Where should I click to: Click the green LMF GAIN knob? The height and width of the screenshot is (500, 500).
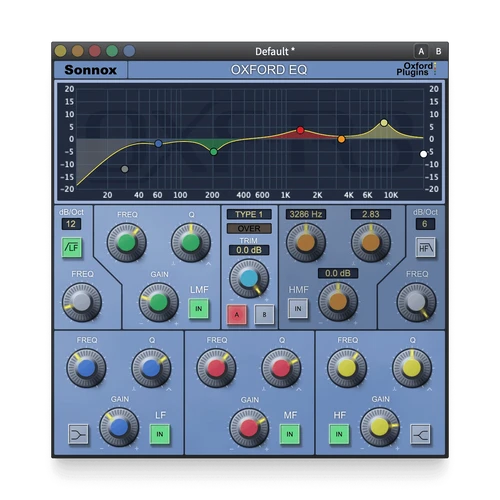click(159, 302)
